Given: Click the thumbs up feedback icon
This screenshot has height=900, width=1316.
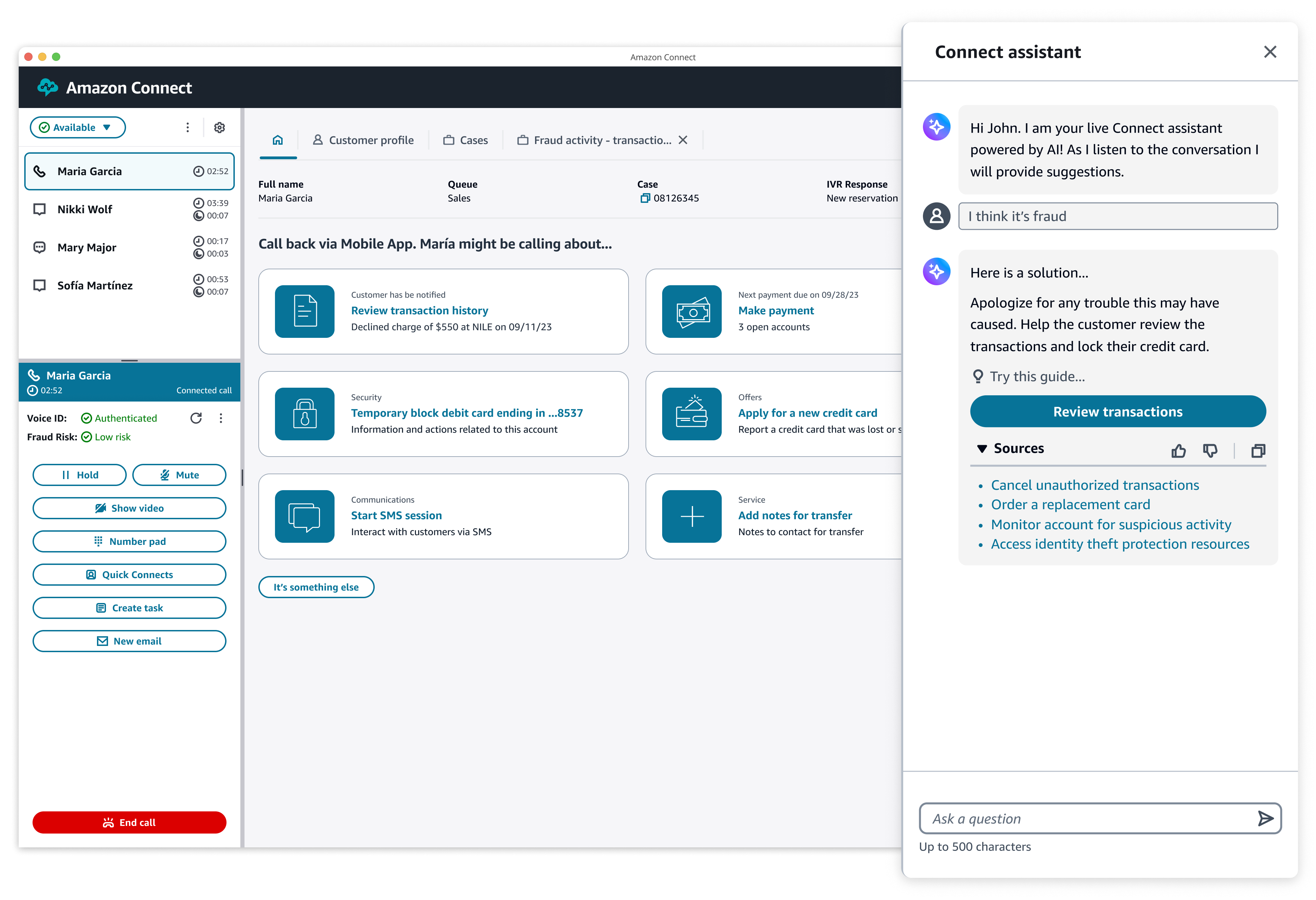Looking at the screenshot, I should (x=1179, y=451).
